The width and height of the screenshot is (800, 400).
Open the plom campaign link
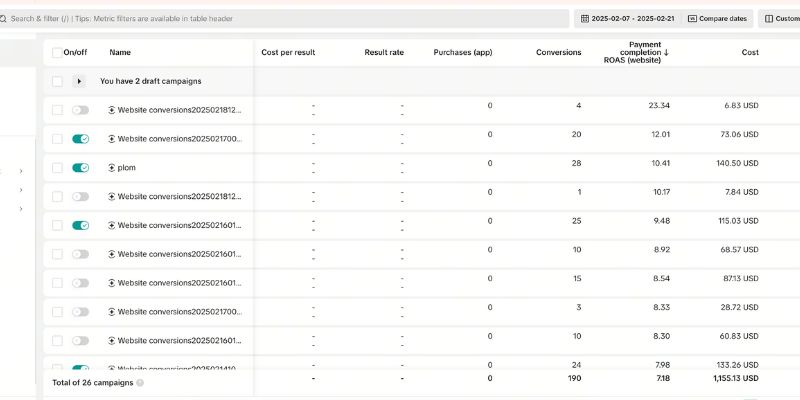(x=127, y=168)
